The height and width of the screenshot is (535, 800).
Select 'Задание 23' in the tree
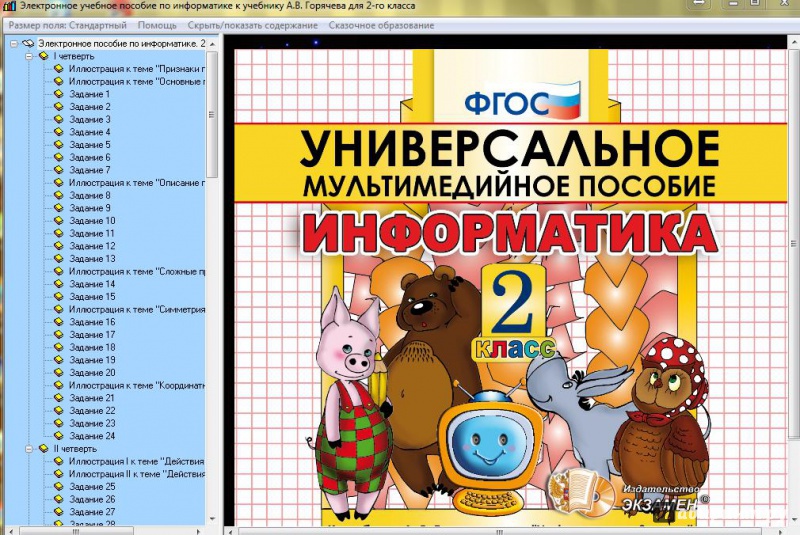pyautogui.click(x=92, y=423)
